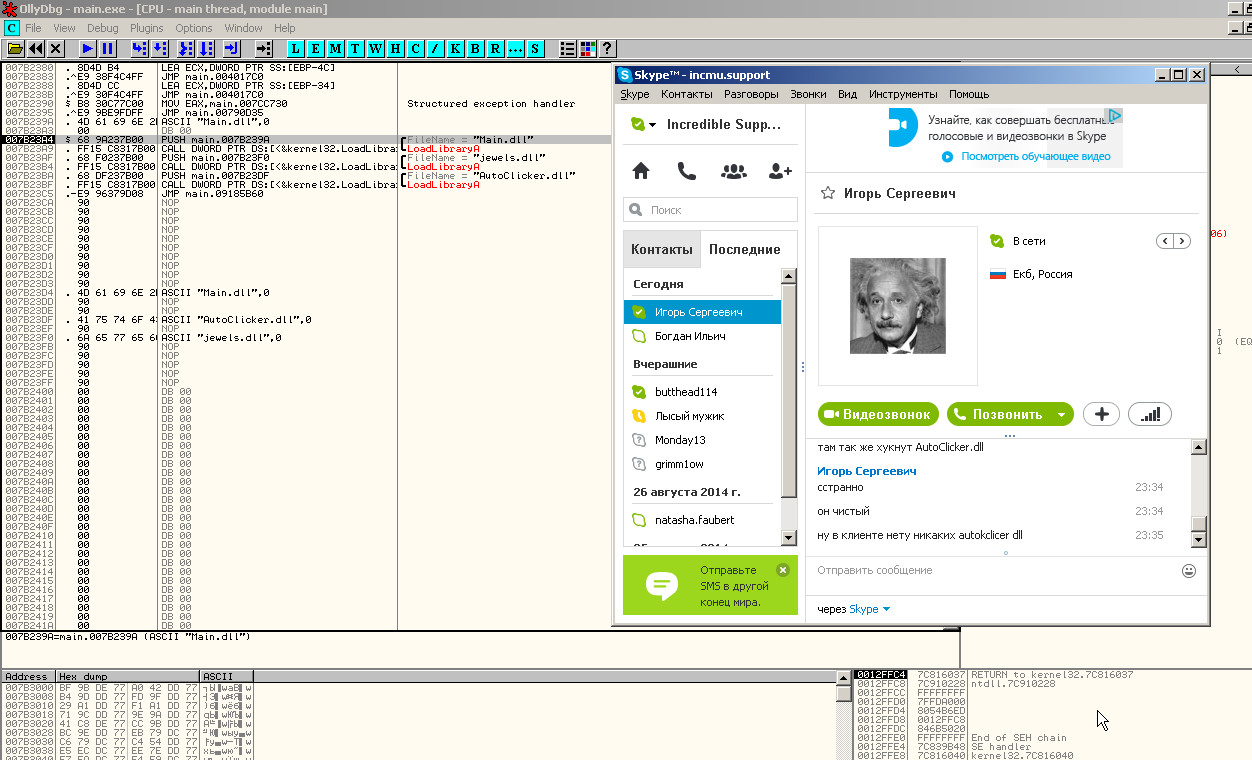Pause execution with the Pause toolbar icon
1252x760 pixels.
tap(108, 48)
